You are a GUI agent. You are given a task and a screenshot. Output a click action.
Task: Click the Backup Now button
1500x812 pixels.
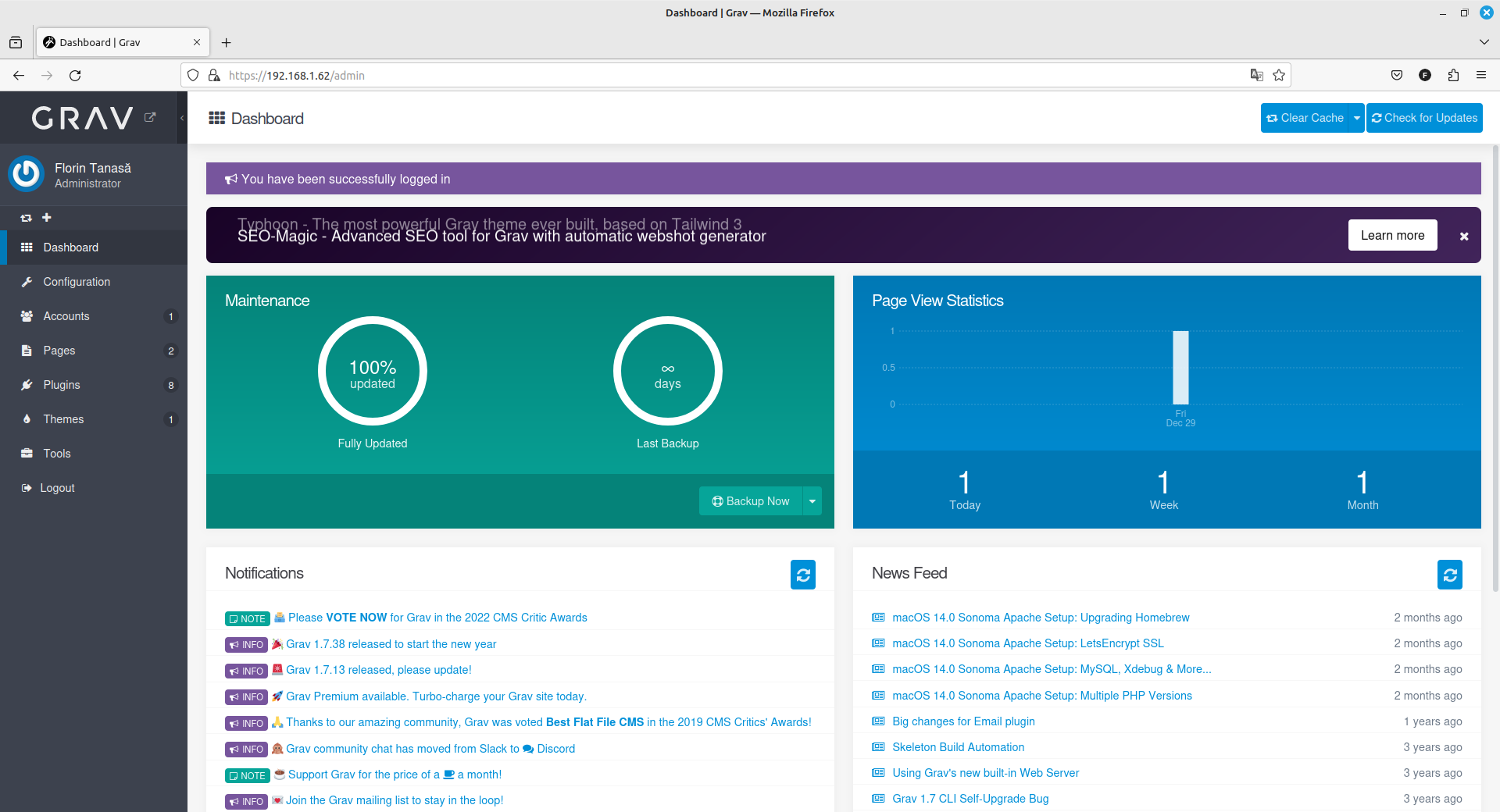[751, 501]
